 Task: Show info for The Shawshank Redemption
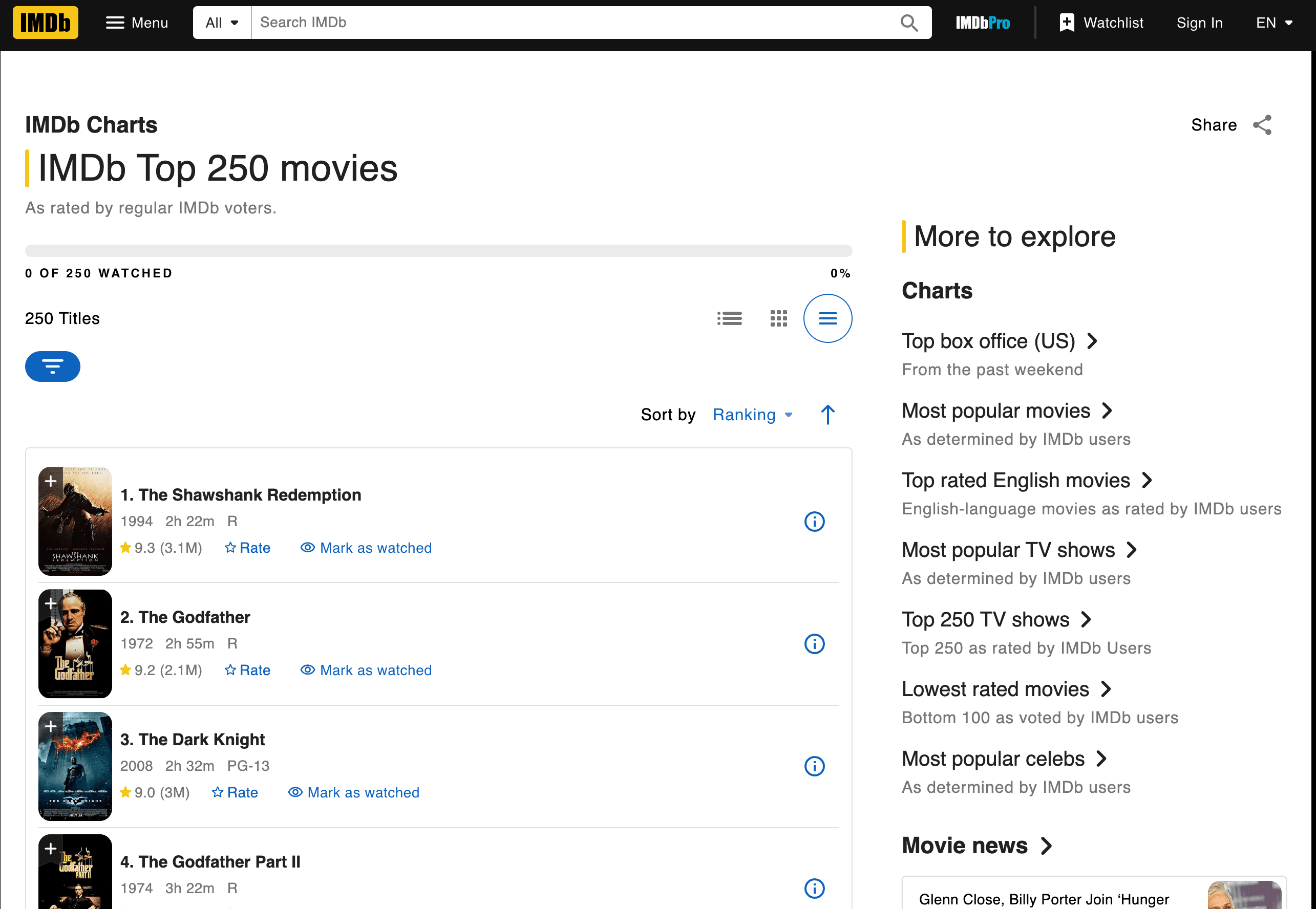pos(814,522)
